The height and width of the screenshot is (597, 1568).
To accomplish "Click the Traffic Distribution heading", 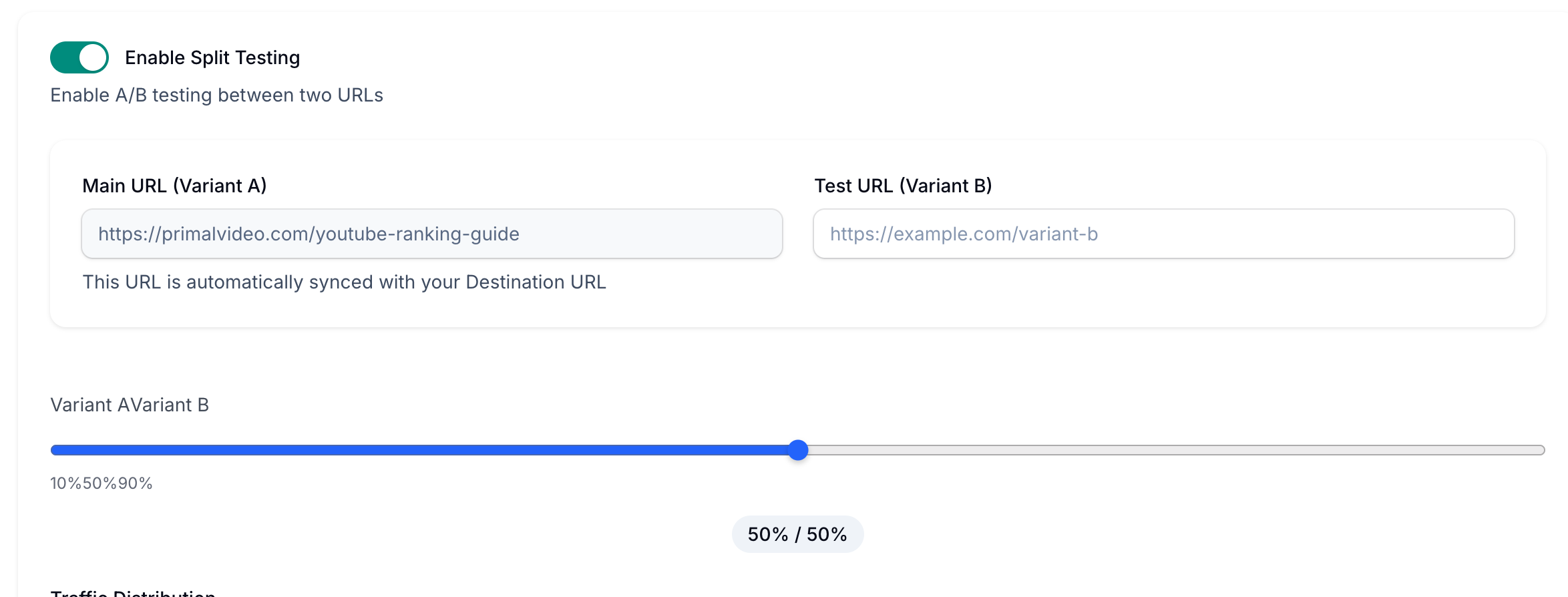I will 132,592.
